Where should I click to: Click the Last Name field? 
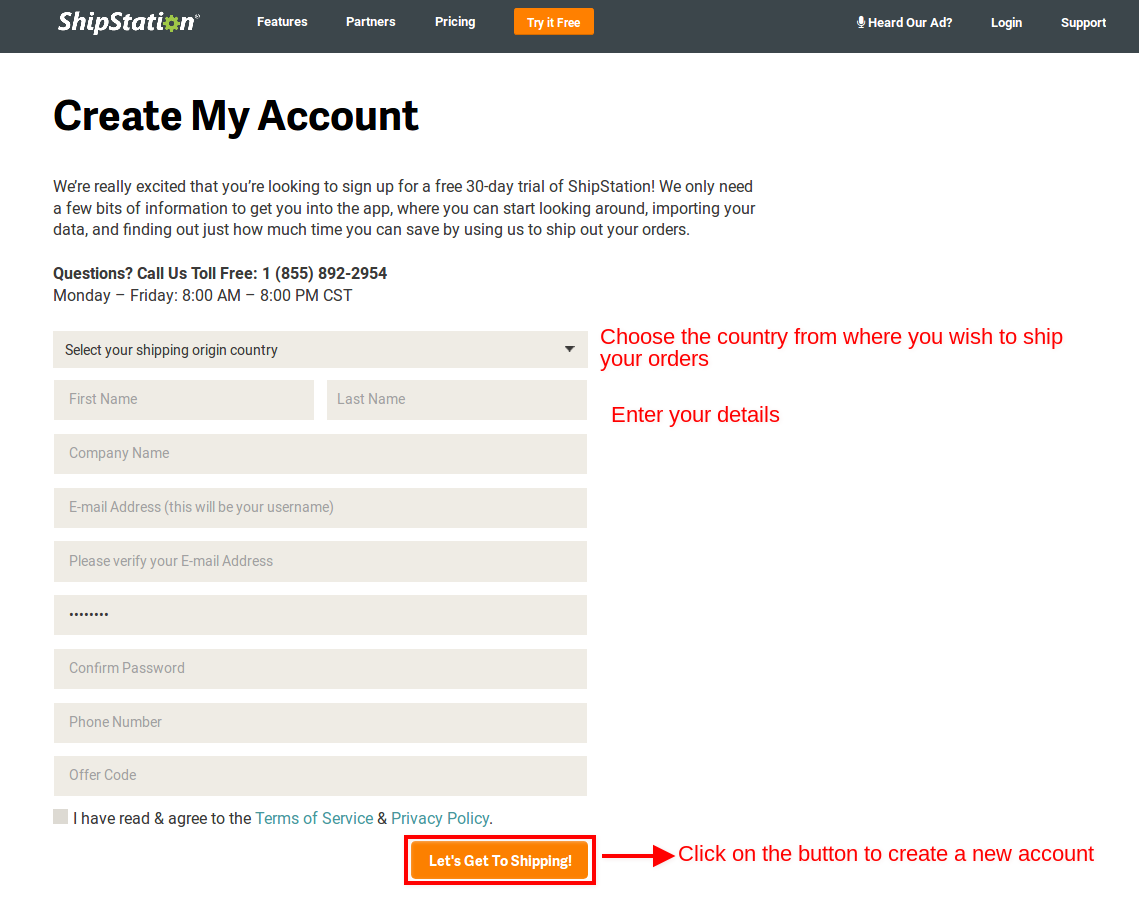click(457, 399)
